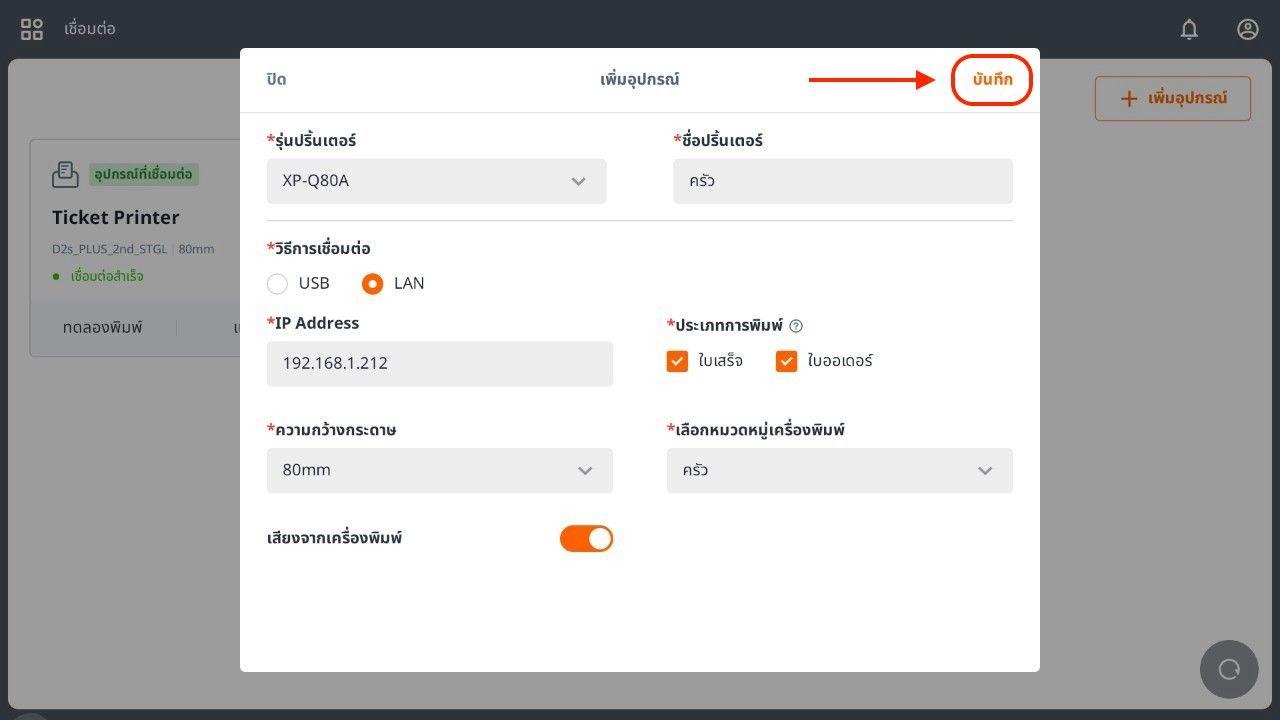Screen dimensions: 1280x720
Task: Open เลือกหมวดหมู่เครื่องพิมพ์ category dropdown
Action: [x=840, y=470]
